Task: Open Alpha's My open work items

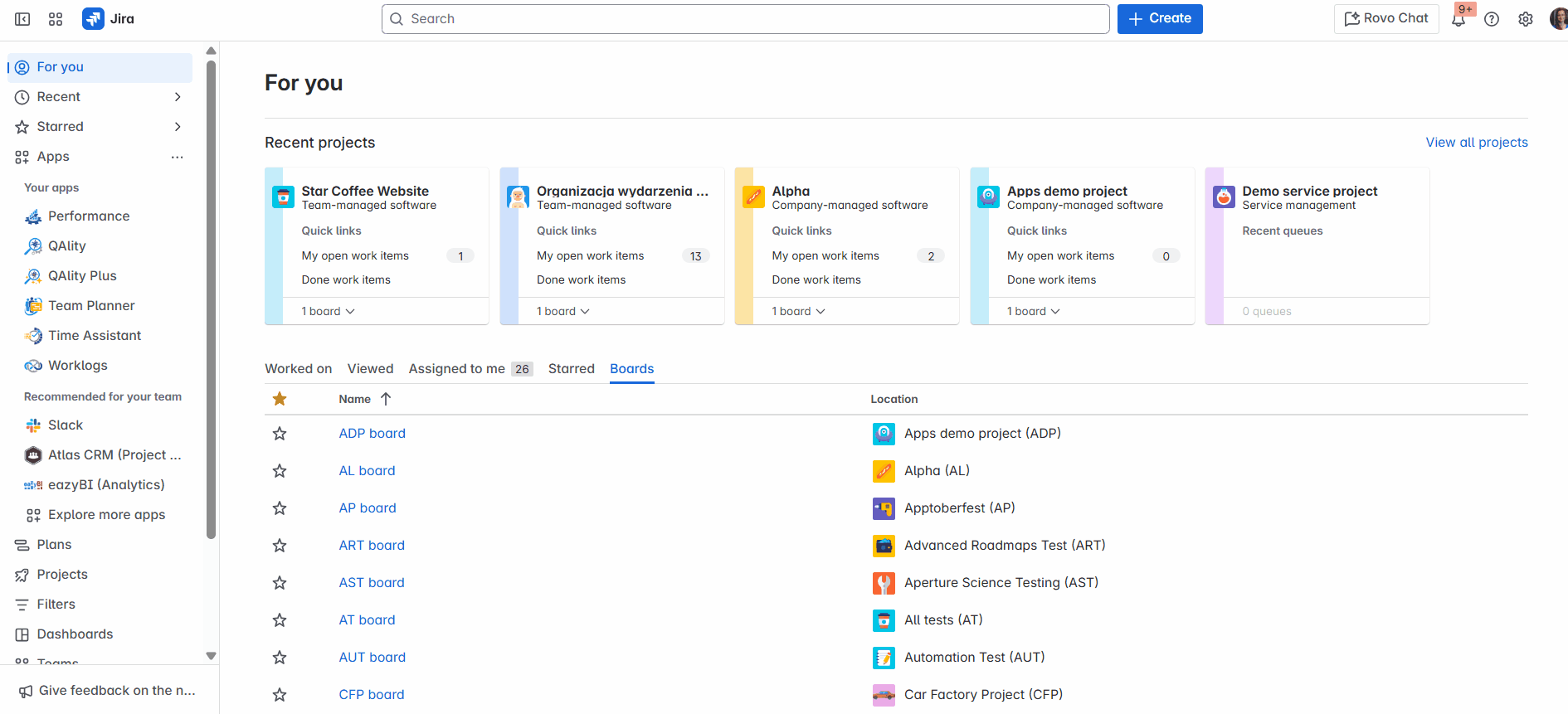Action: (825, 256)
